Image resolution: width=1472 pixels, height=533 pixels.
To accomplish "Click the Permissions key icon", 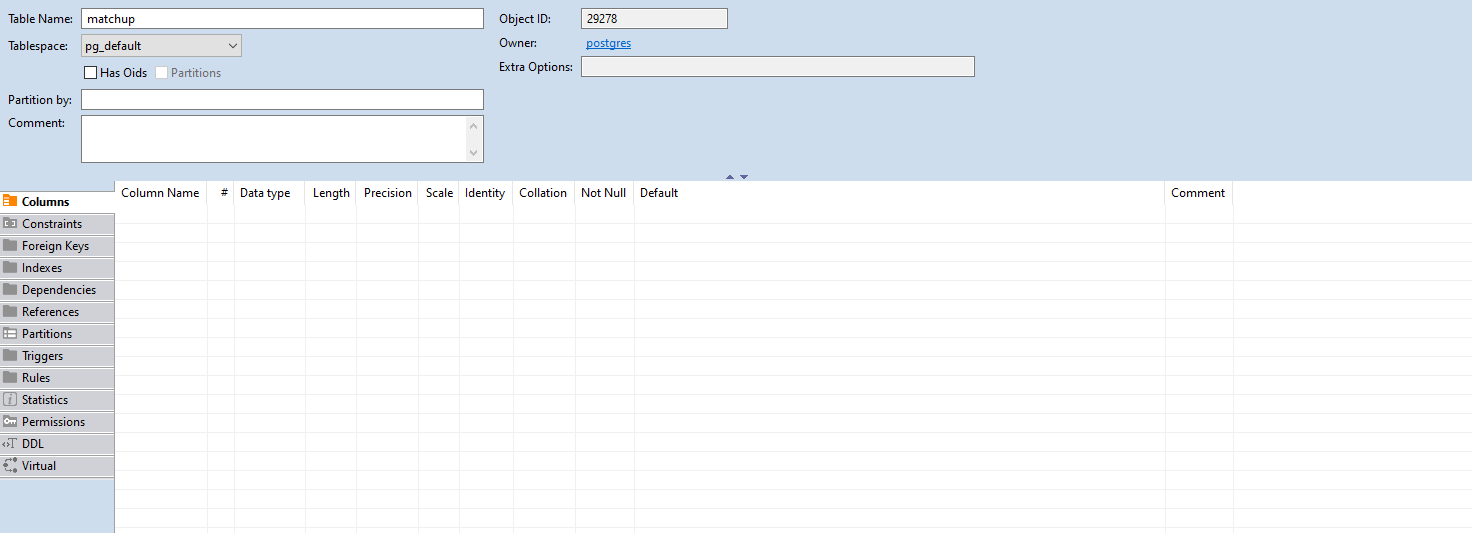I will click(10, 421).
